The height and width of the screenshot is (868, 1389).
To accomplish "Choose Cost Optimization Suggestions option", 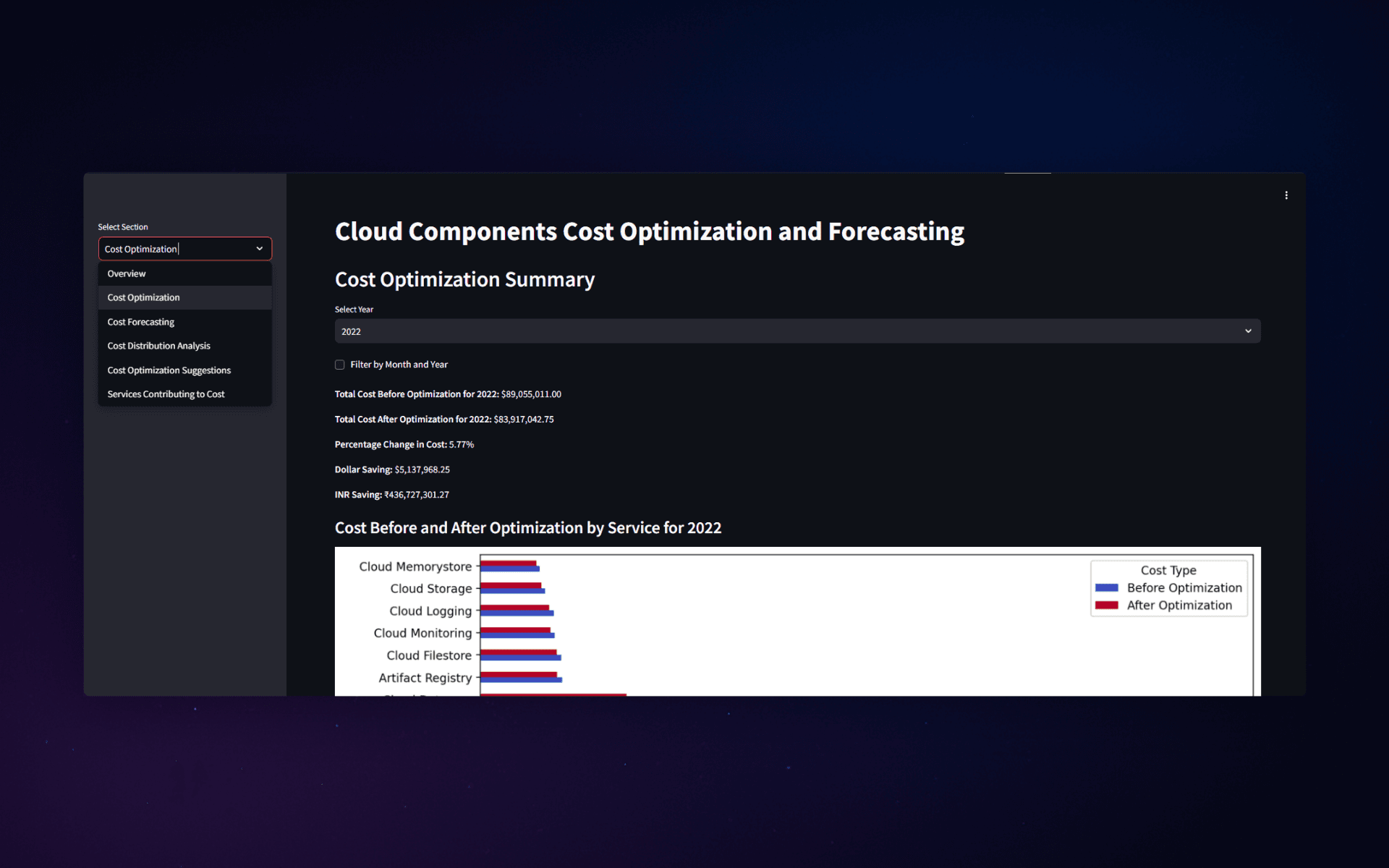I will coord(169,370).
